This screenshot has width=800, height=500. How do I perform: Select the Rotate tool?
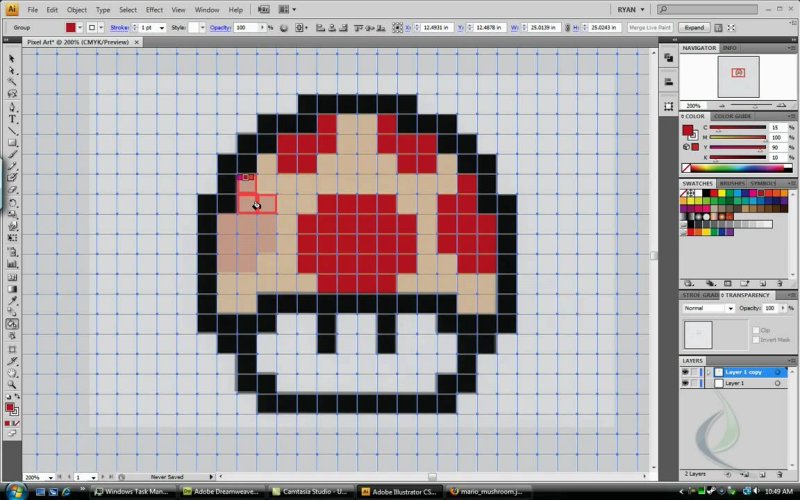[12, 203]
